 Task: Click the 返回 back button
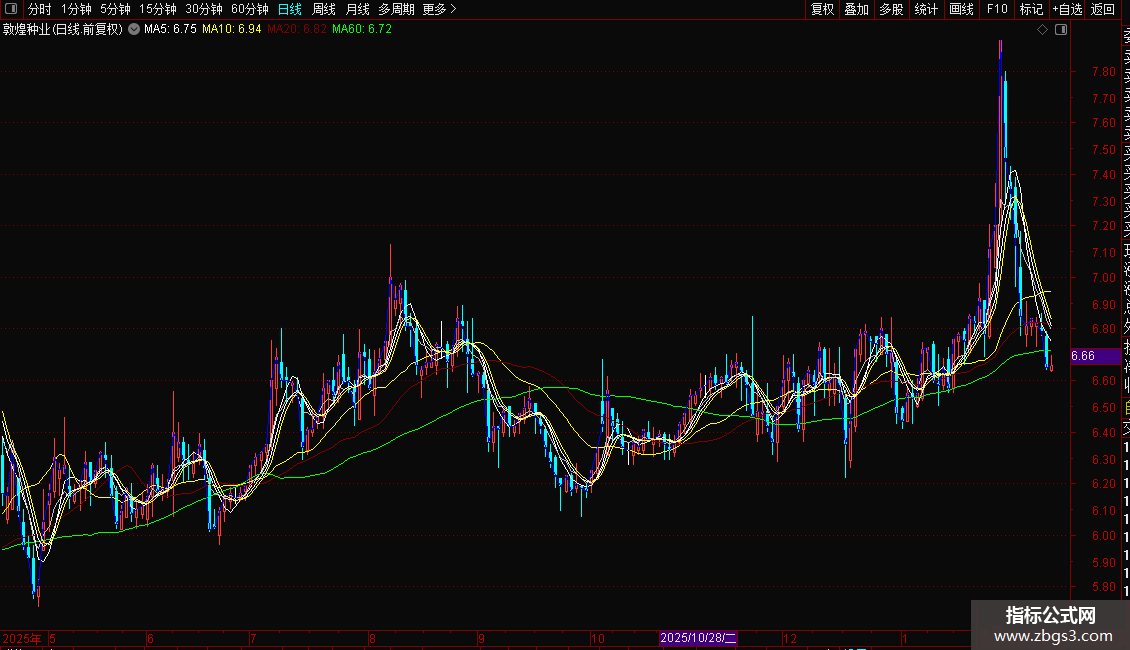(x=1103, y=9)
